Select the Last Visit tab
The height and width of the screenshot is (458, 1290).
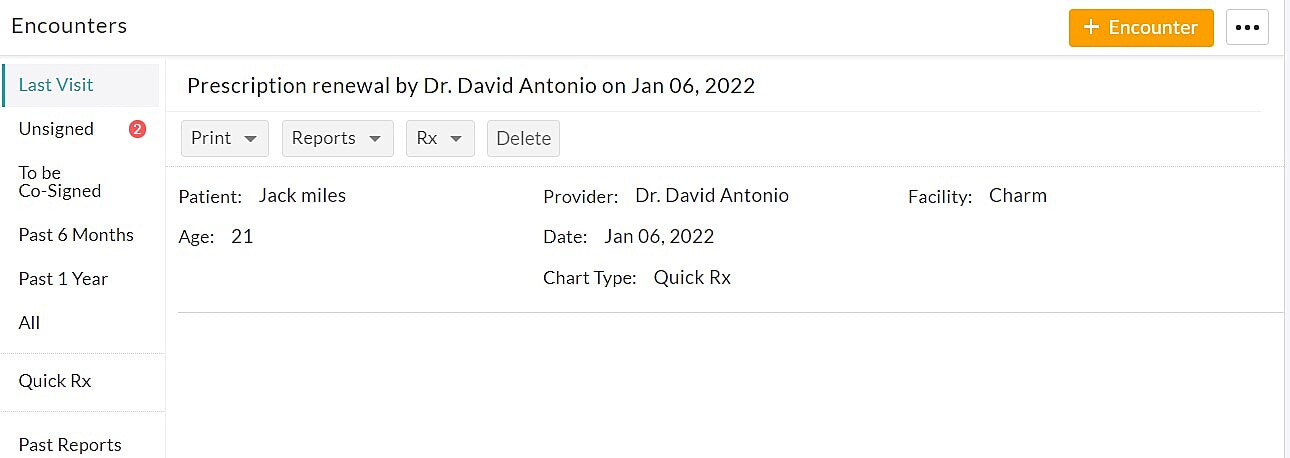[x=56, y=85]
